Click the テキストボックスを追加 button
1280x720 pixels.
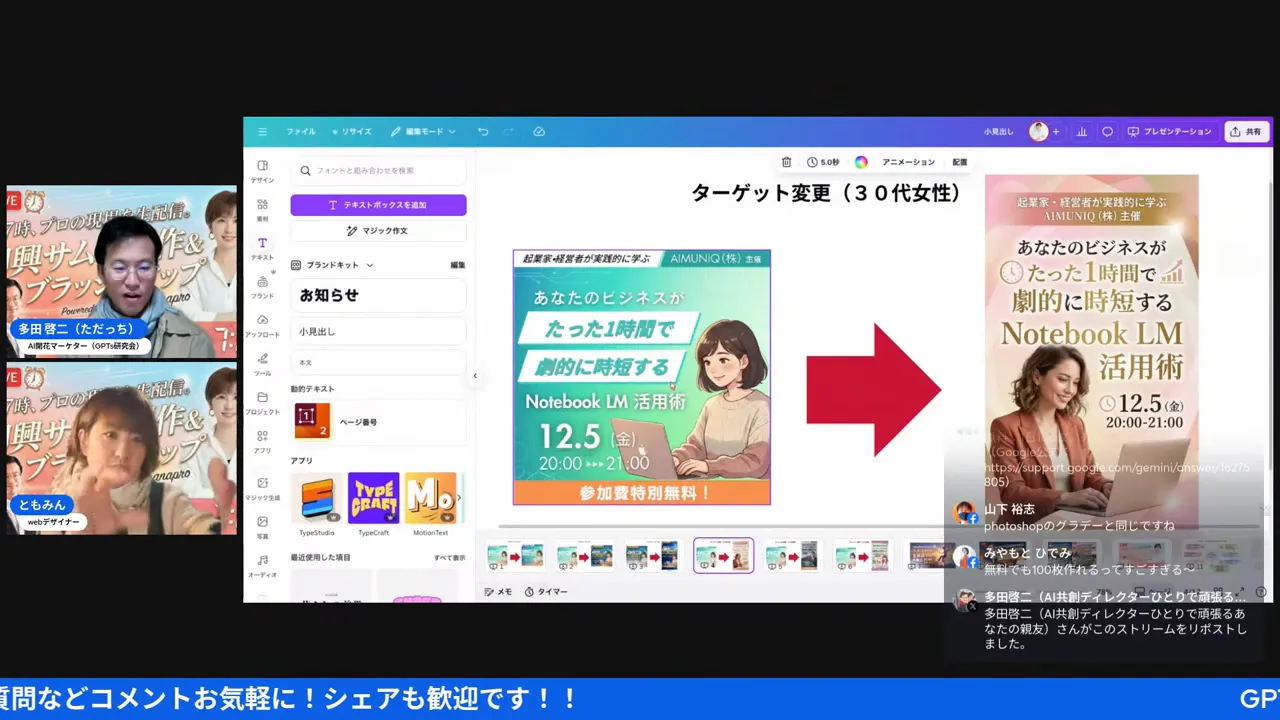[x=378, y=204]
